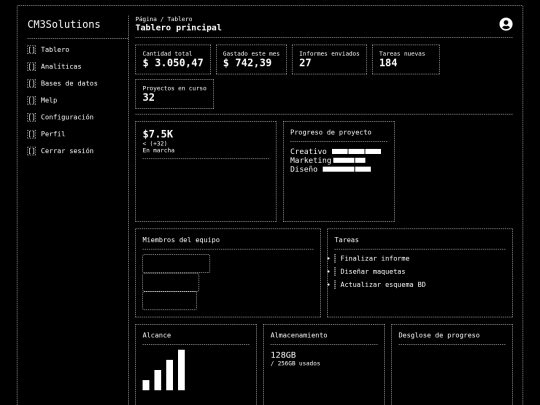Open the Help menu entry
540x405 pixels.
[x=49, y=100]
